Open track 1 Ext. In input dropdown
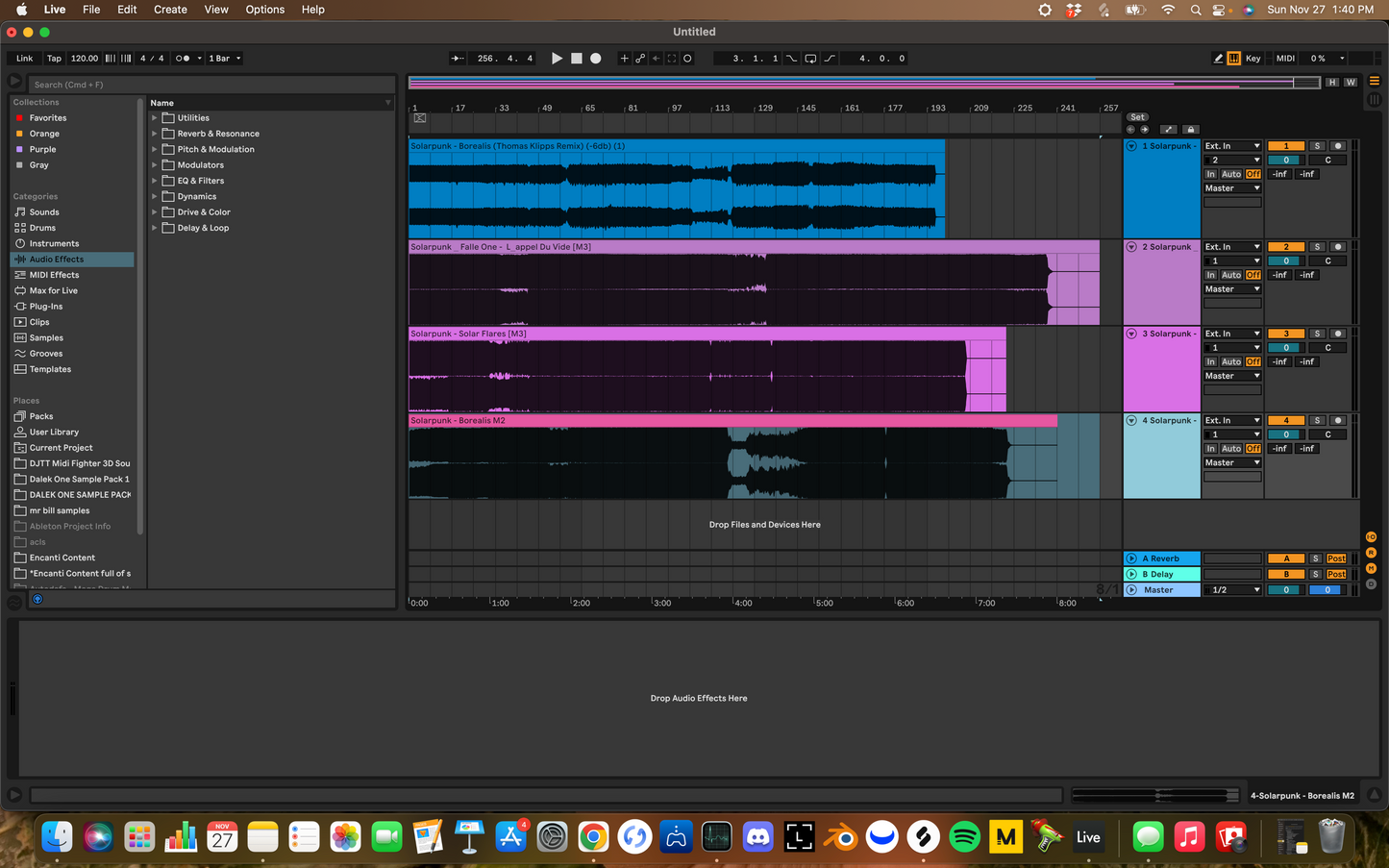Screen dimensions: 1389x868 pyautogui.click(x=1232, y=146)
